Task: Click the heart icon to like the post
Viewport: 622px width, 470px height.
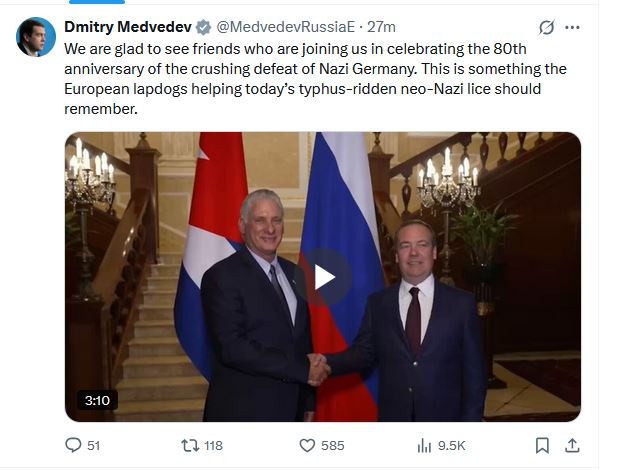Action: [308, 445]
